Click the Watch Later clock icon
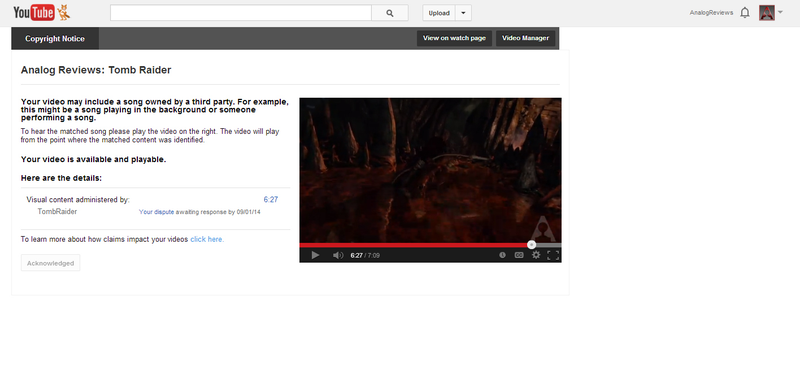Screen dimensions: 800x392 [x=503, y=255]
